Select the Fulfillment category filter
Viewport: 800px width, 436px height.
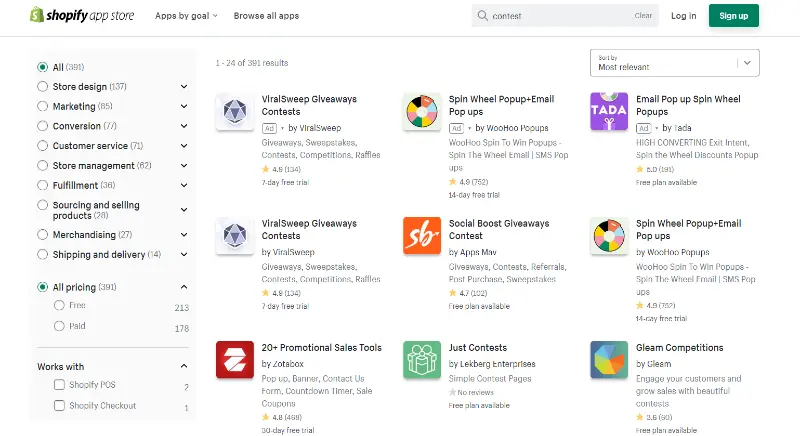pyautogui.click(x=42, y=185)
